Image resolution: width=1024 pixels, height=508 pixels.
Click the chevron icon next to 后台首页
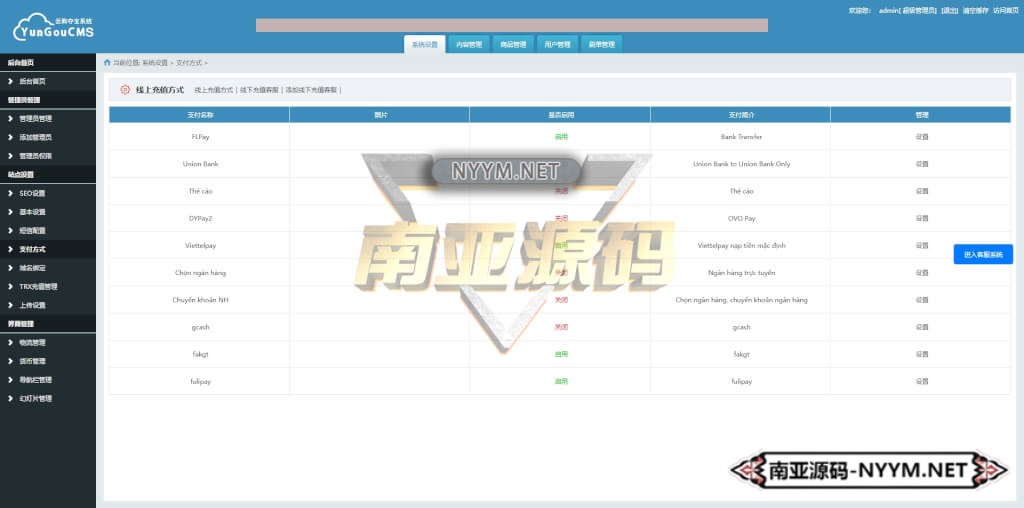pos(10,81)
